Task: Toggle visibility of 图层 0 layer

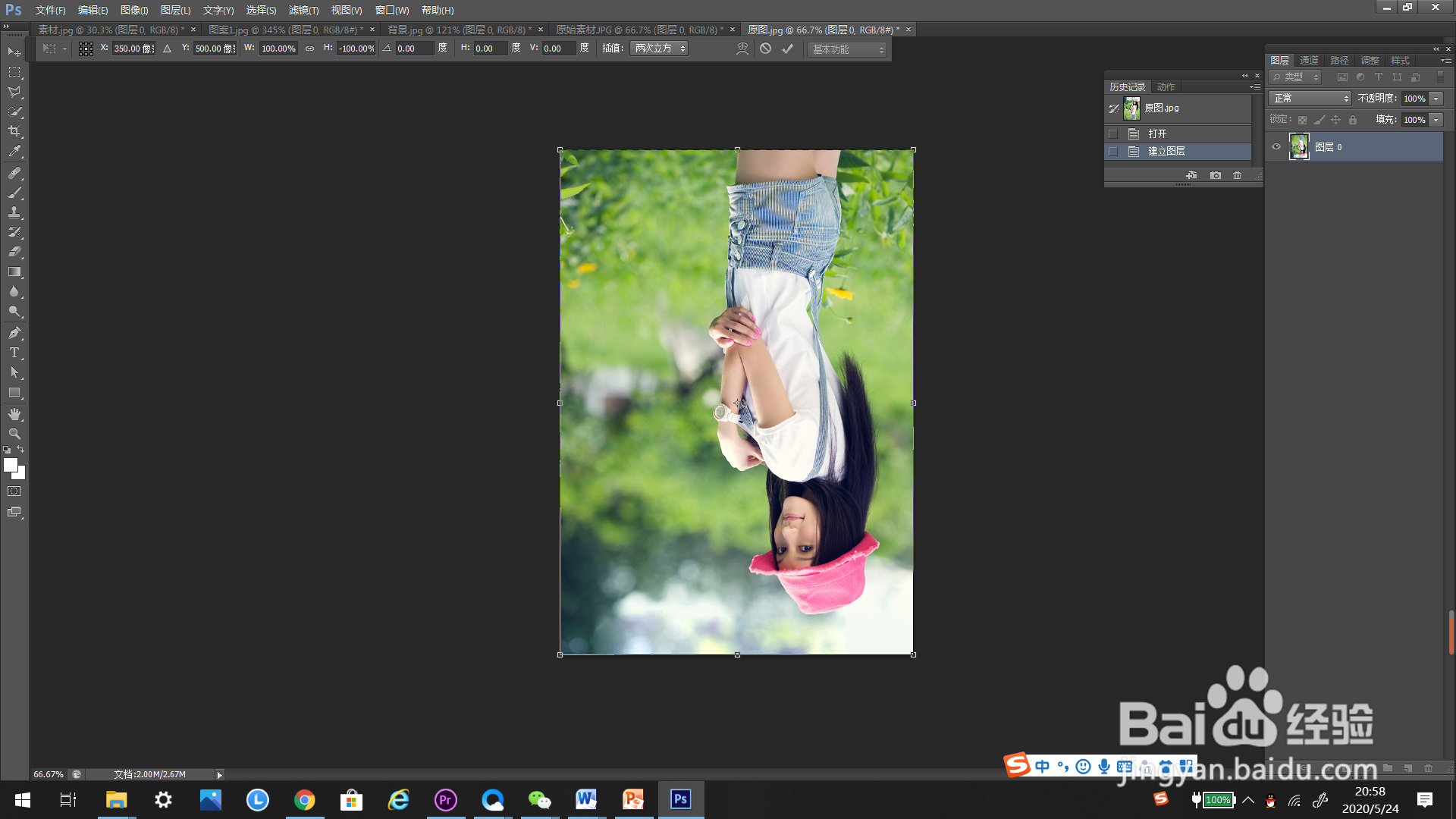Action: [1276, 147]
